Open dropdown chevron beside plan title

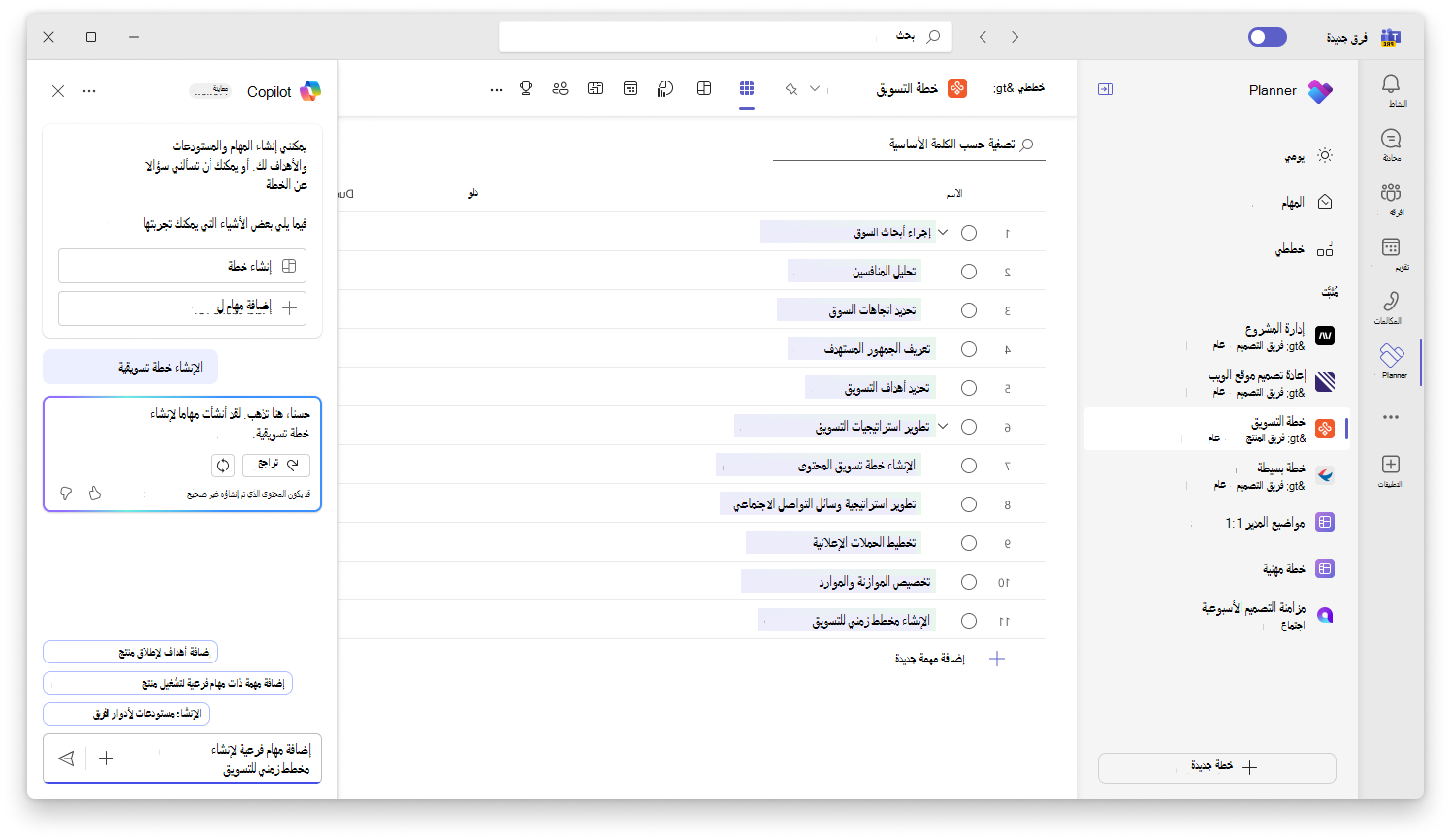point(815,89)
